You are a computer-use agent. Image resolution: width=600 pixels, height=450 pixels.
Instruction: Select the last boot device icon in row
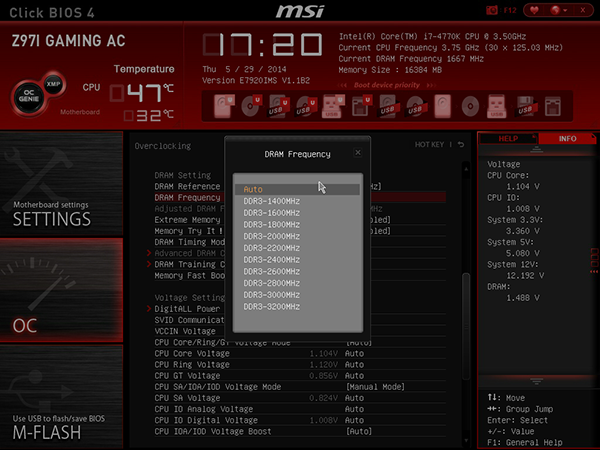click(553, 106)
